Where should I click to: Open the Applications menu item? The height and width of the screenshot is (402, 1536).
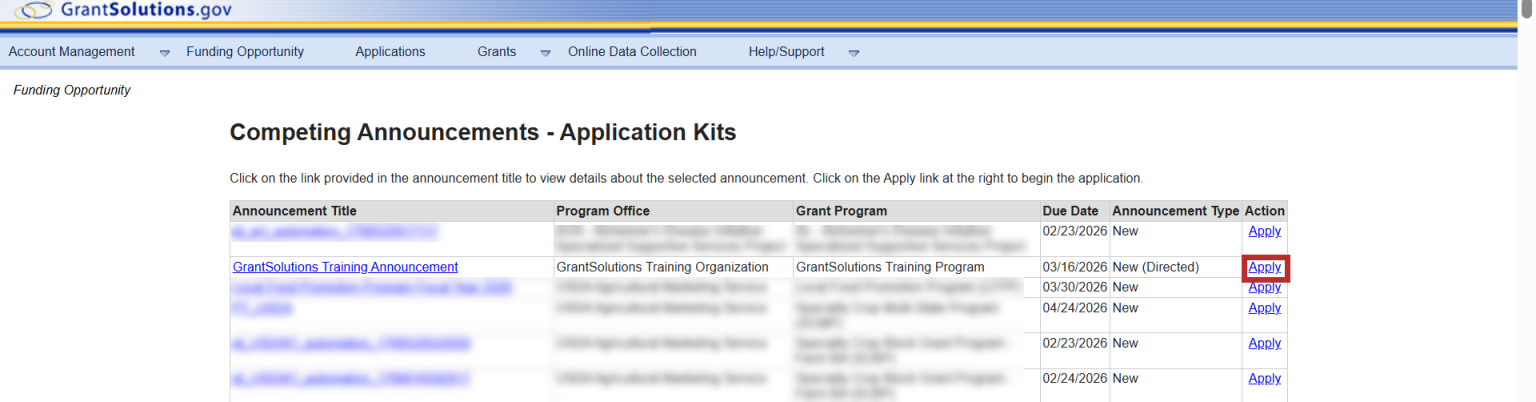(x=390, y=52)
